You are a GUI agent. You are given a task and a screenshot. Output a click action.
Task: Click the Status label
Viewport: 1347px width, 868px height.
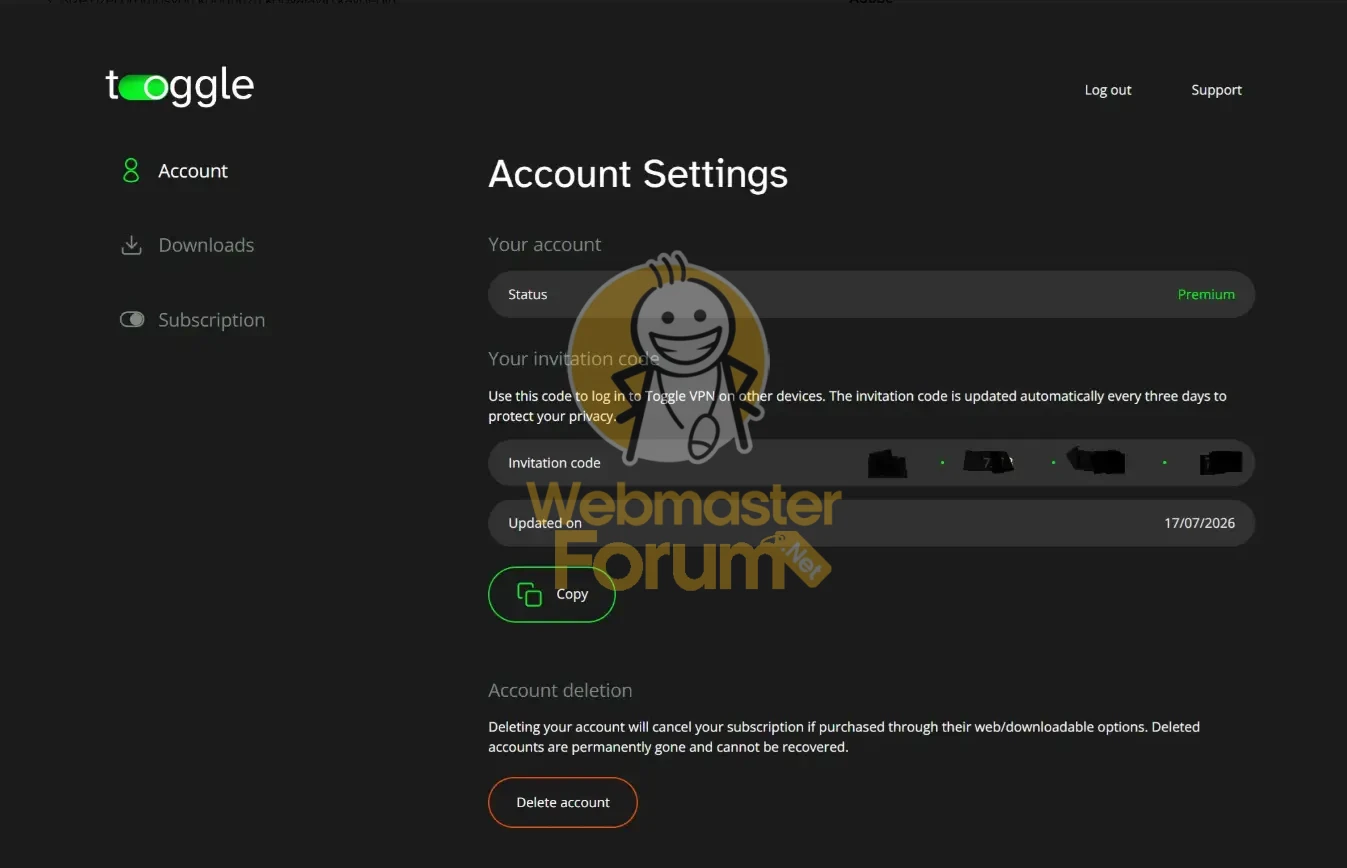point(527,294)
